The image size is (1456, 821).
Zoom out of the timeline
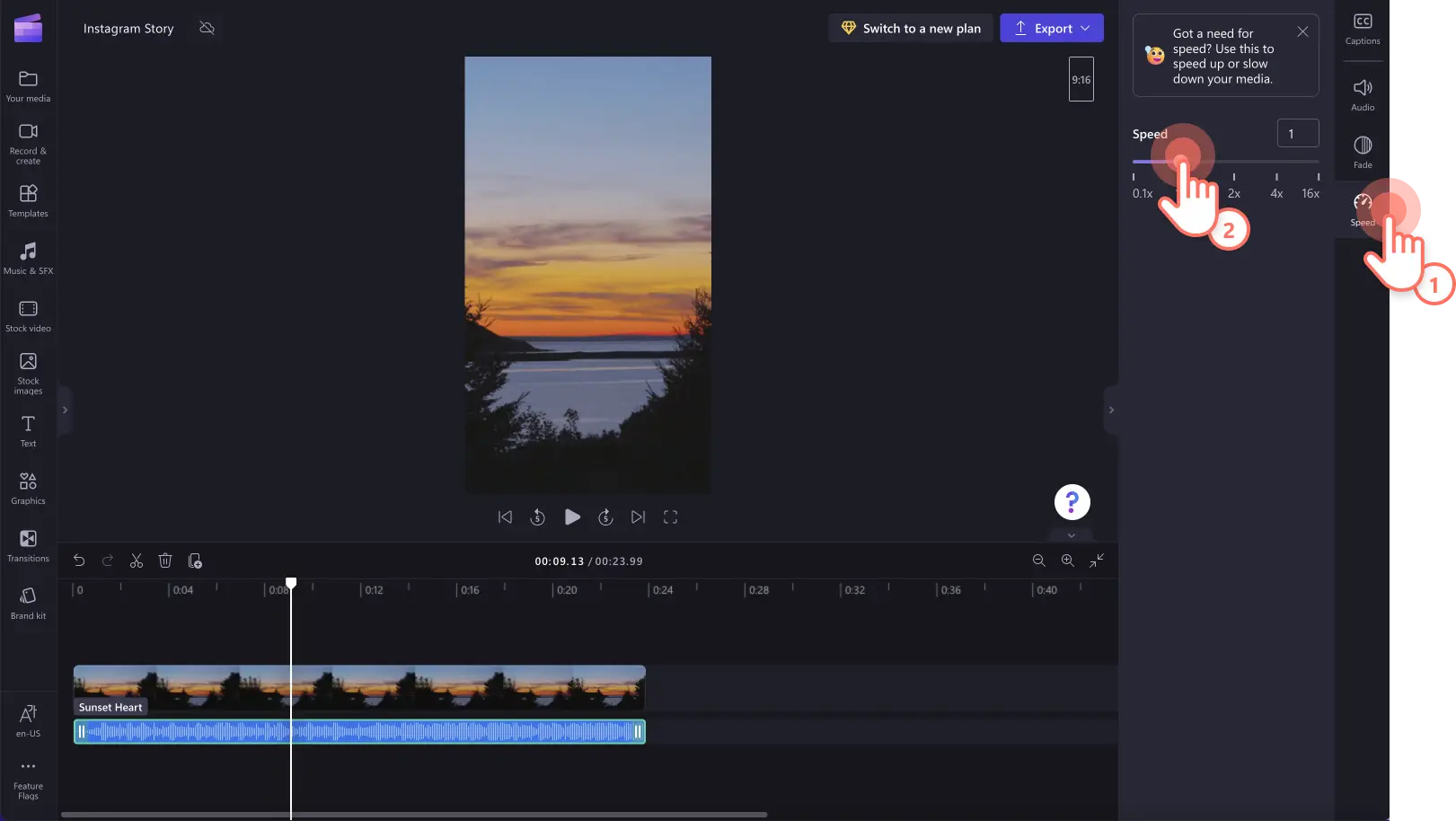(1039, 561)
